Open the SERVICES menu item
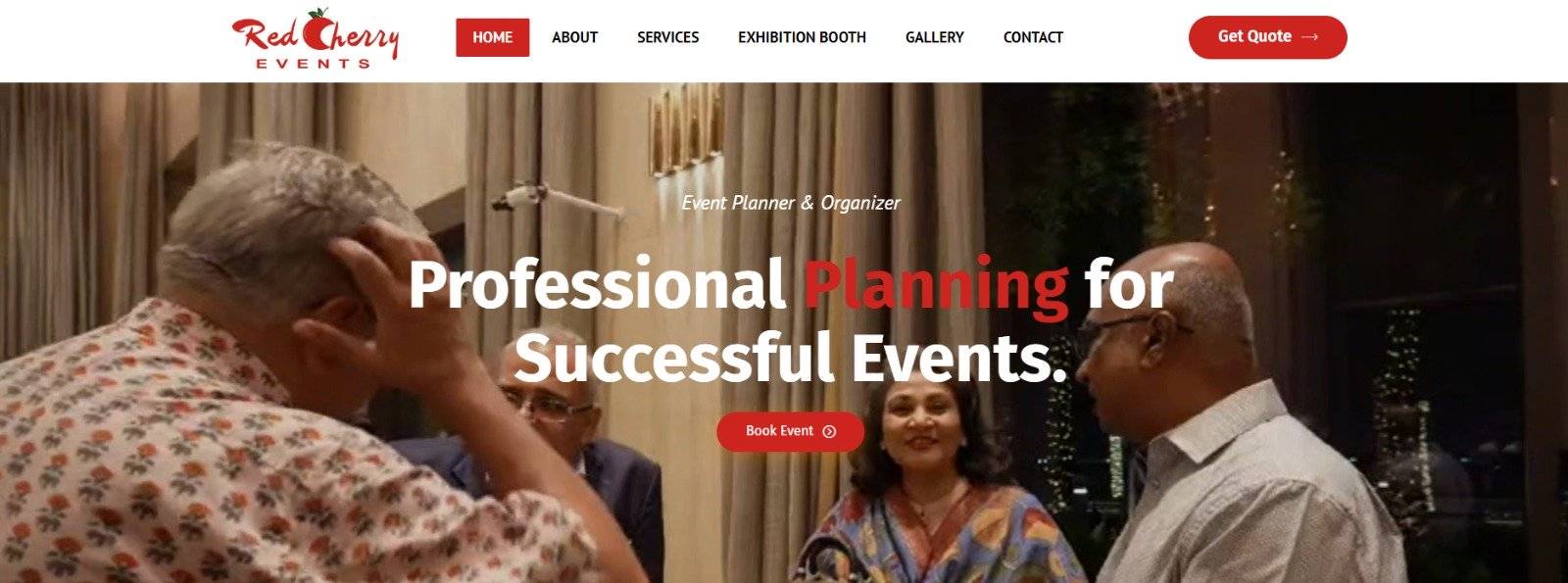Viewport: 1568px width, 583px height. [667, 37]
